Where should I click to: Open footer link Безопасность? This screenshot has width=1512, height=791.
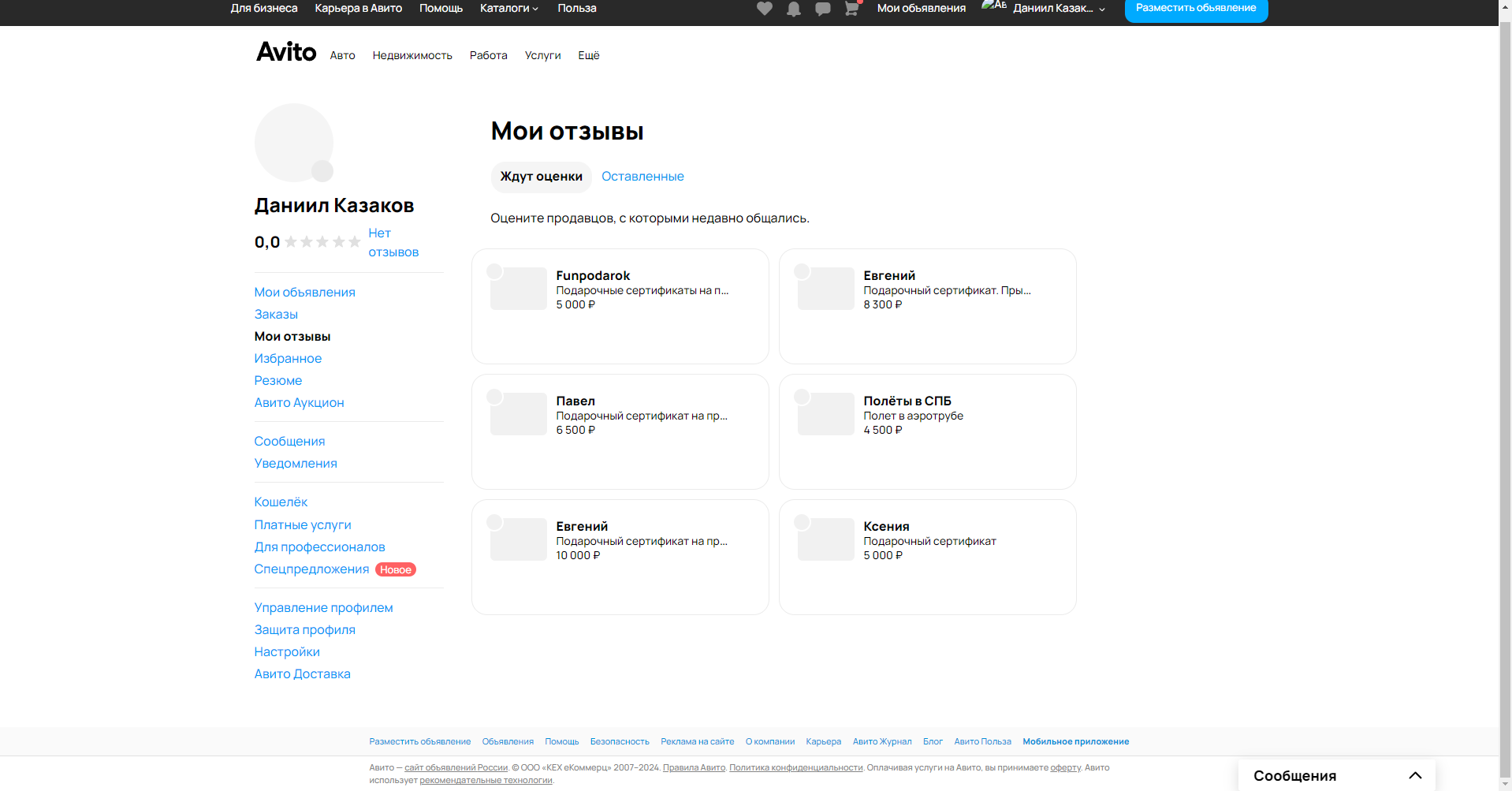coord(620,741)
